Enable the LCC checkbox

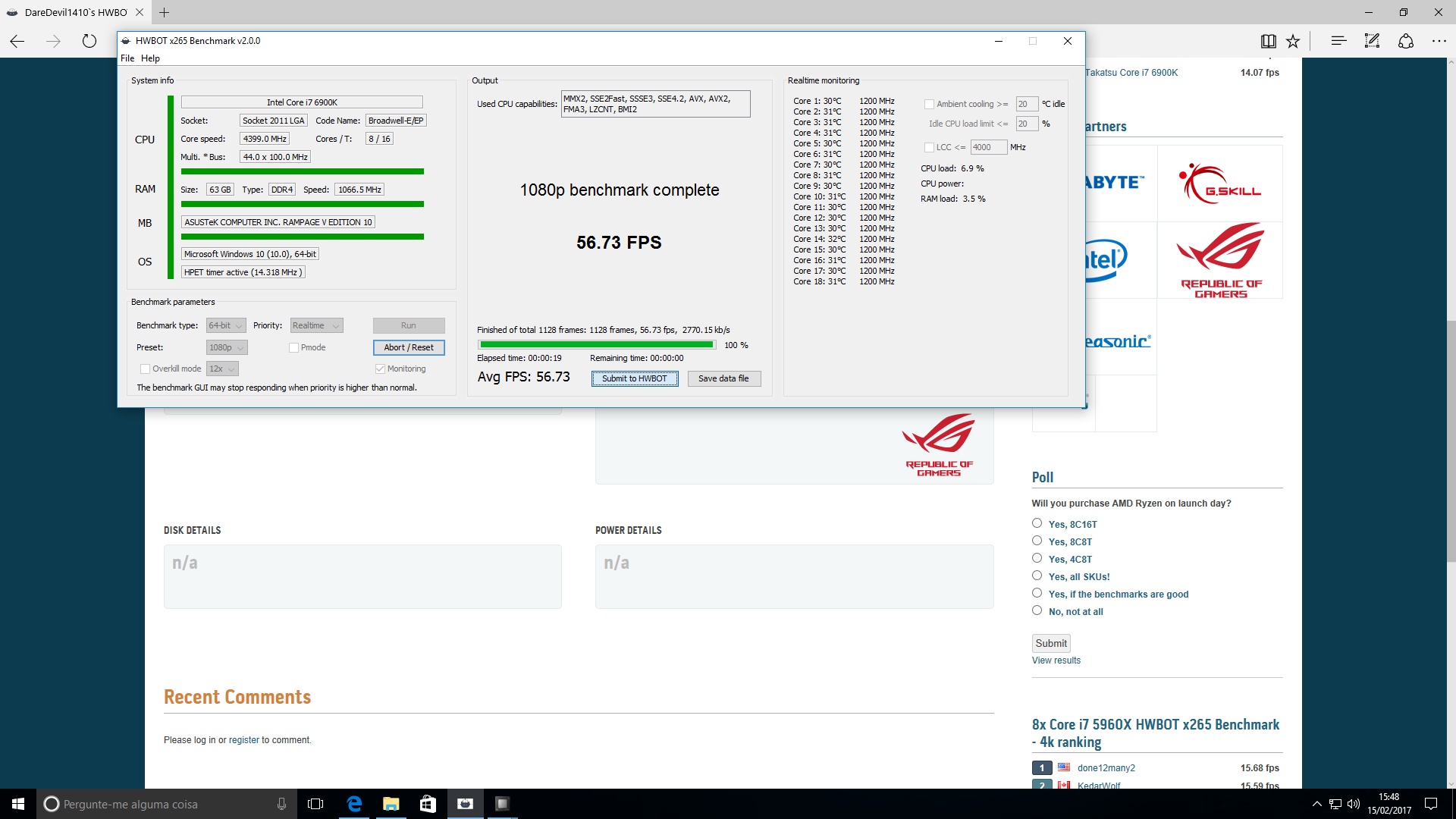pos(929,147)
